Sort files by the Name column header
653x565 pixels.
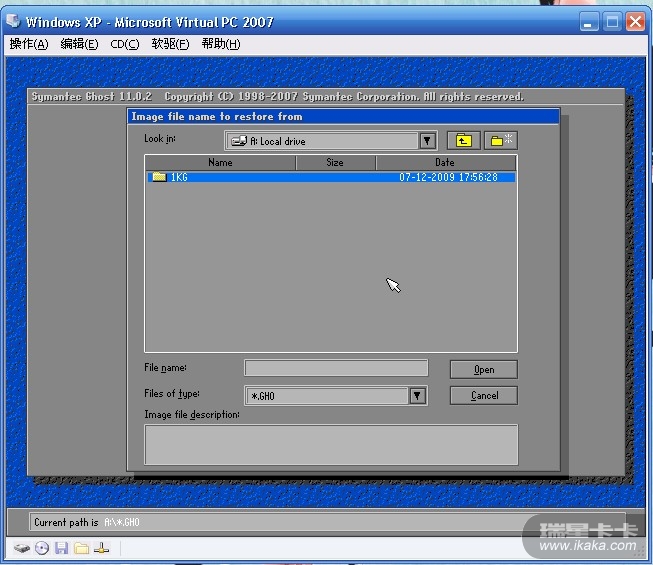point(220,162)
